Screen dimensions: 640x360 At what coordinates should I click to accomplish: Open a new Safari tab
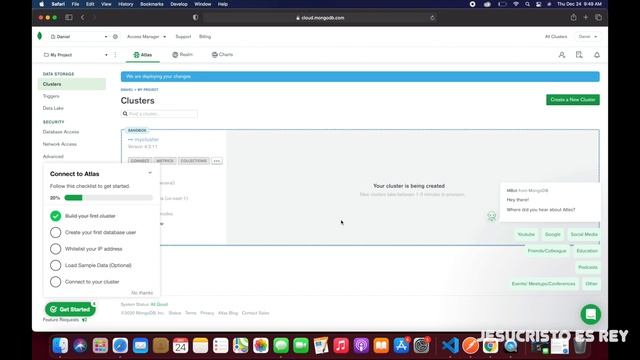click(x=586, y=17)
